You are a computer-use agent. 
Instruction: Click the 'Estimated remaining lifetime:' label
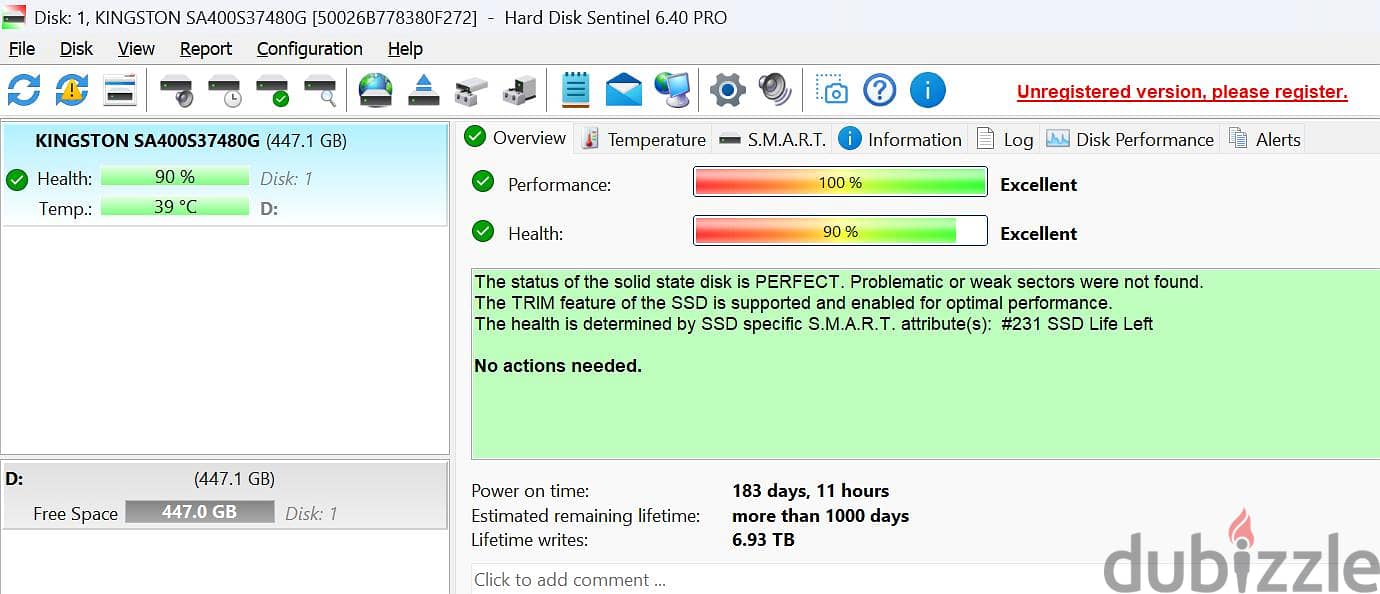click(x=586, y=516)
